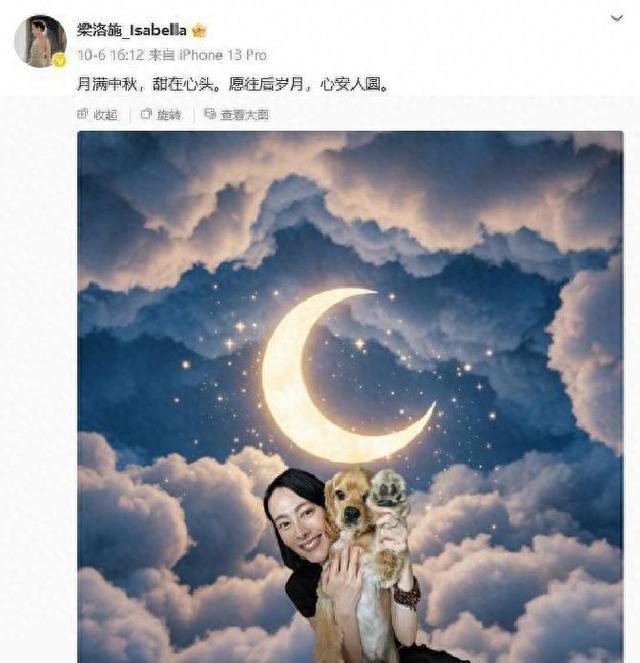640x663 pixels.
Task: Click the 旋转 rotate icon
Action: (146, 114)
